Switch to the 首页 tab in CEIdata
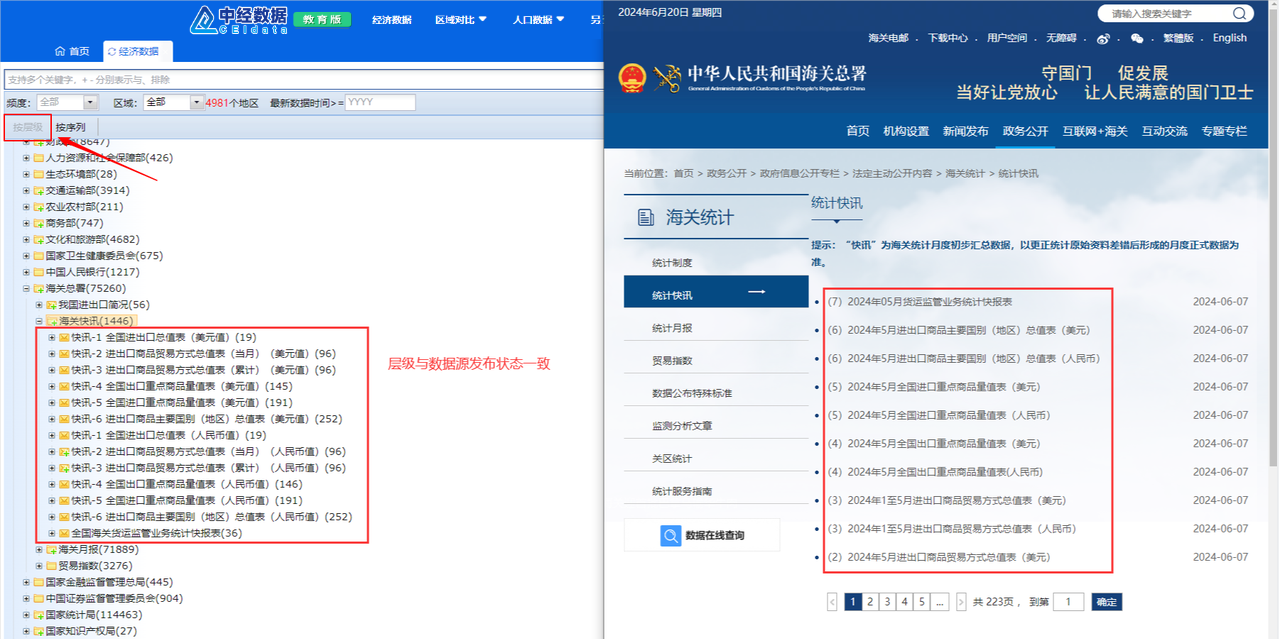The width and height of the screenshot is (1279, 639). tap(72, 51)
